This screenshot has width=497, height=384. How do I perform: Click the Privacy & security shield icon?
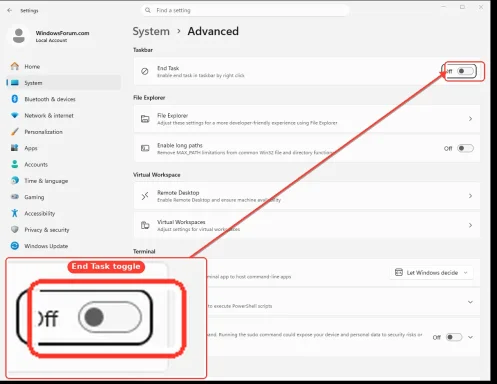click(x=15, y=229)
